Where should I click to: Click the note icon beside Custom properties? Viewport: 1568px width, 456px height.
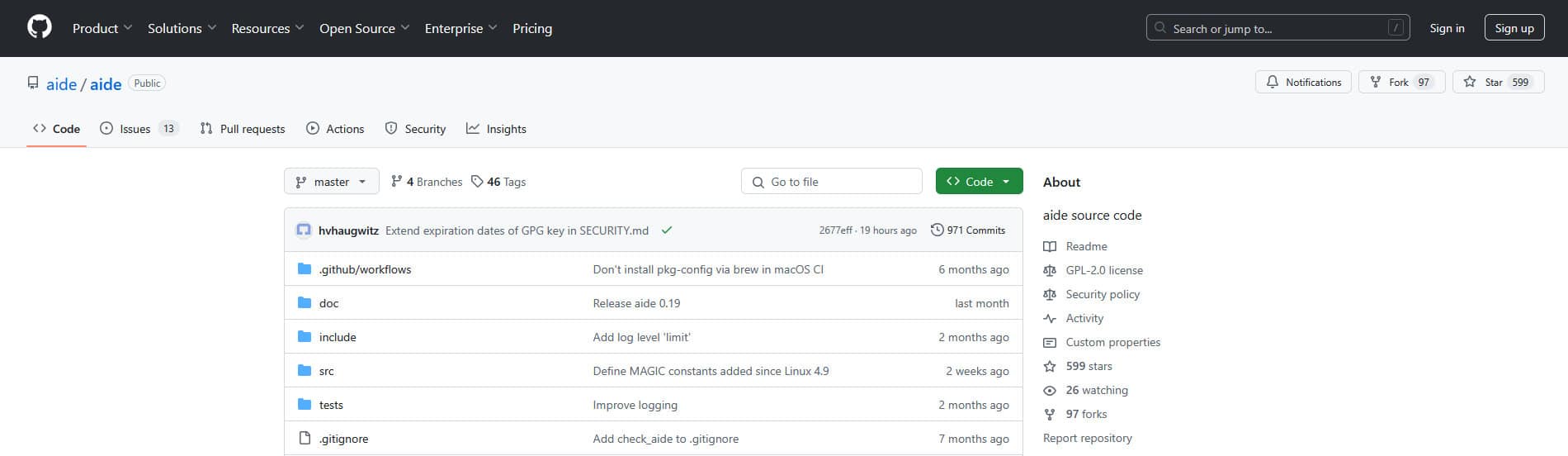[x=1050, y=342]
